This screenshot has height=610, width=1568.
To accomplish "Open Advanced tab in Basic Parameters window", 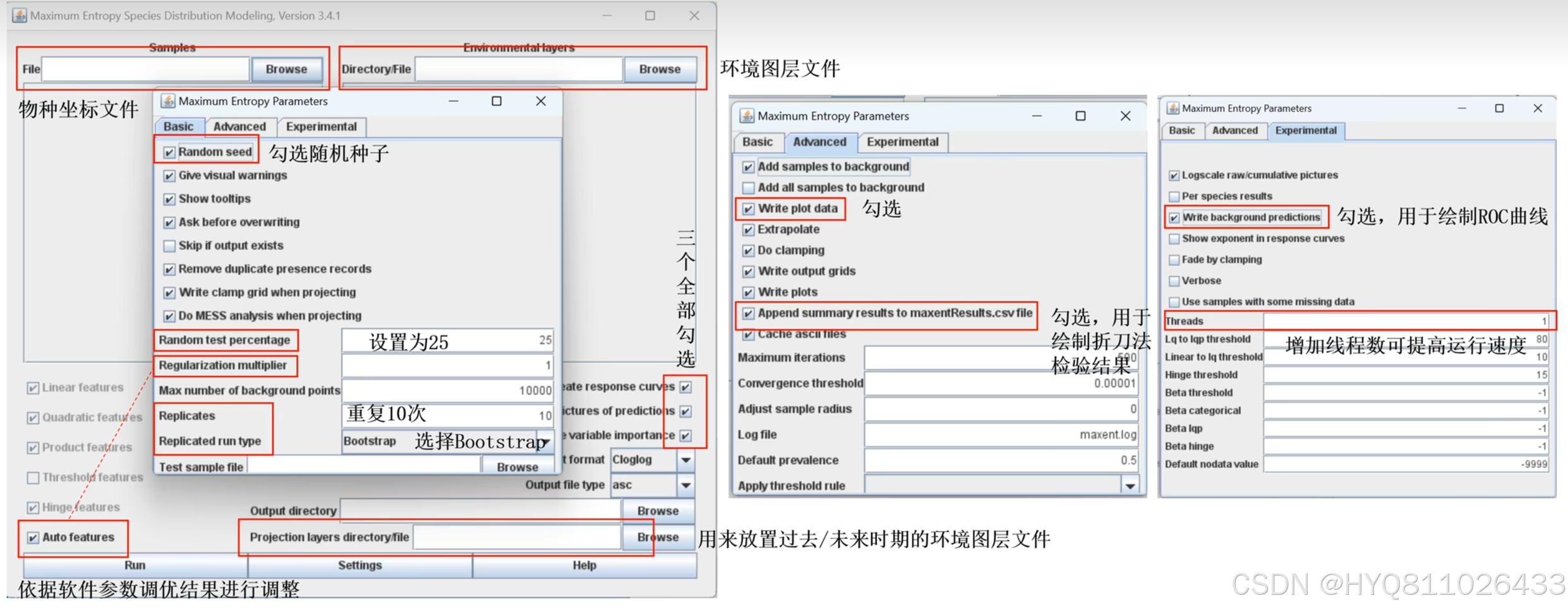I will point(239,126).
